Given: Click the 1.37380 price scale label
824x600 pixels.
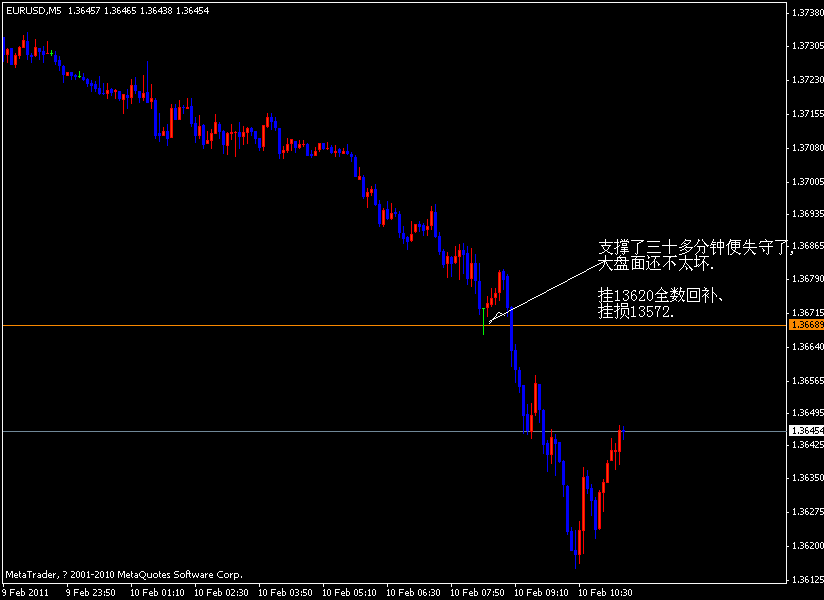Looking at the screenshot, I should pos(808,13).
